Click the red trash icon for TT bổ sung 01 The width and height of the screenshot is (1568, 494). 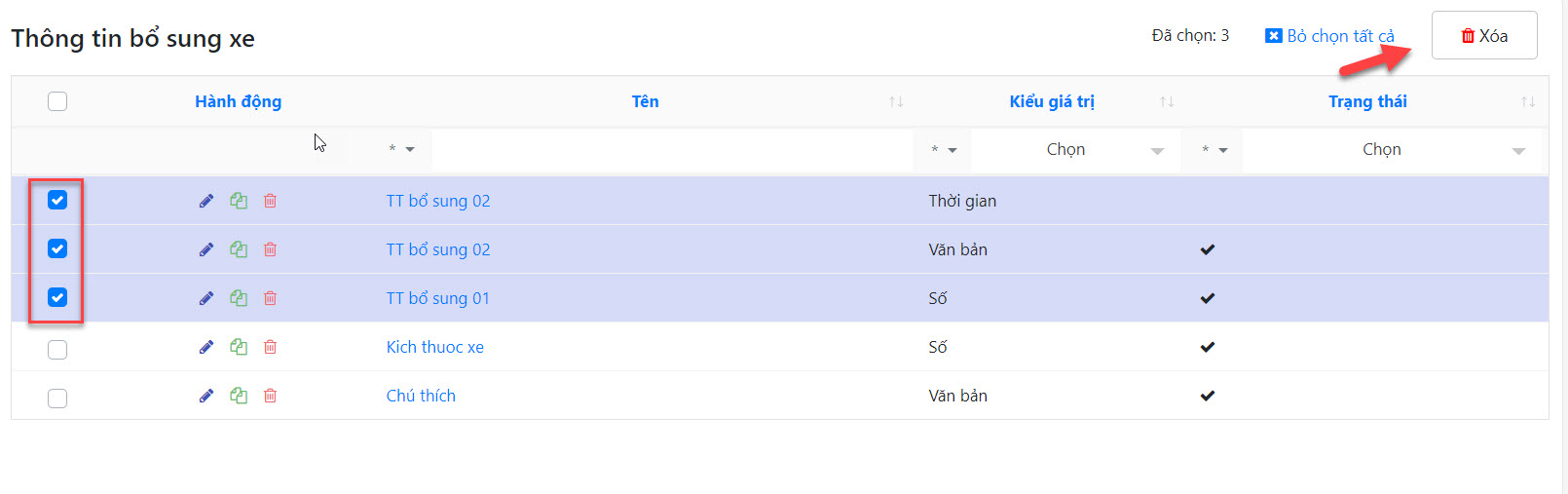pyautogui.click(x=271, y=298)
